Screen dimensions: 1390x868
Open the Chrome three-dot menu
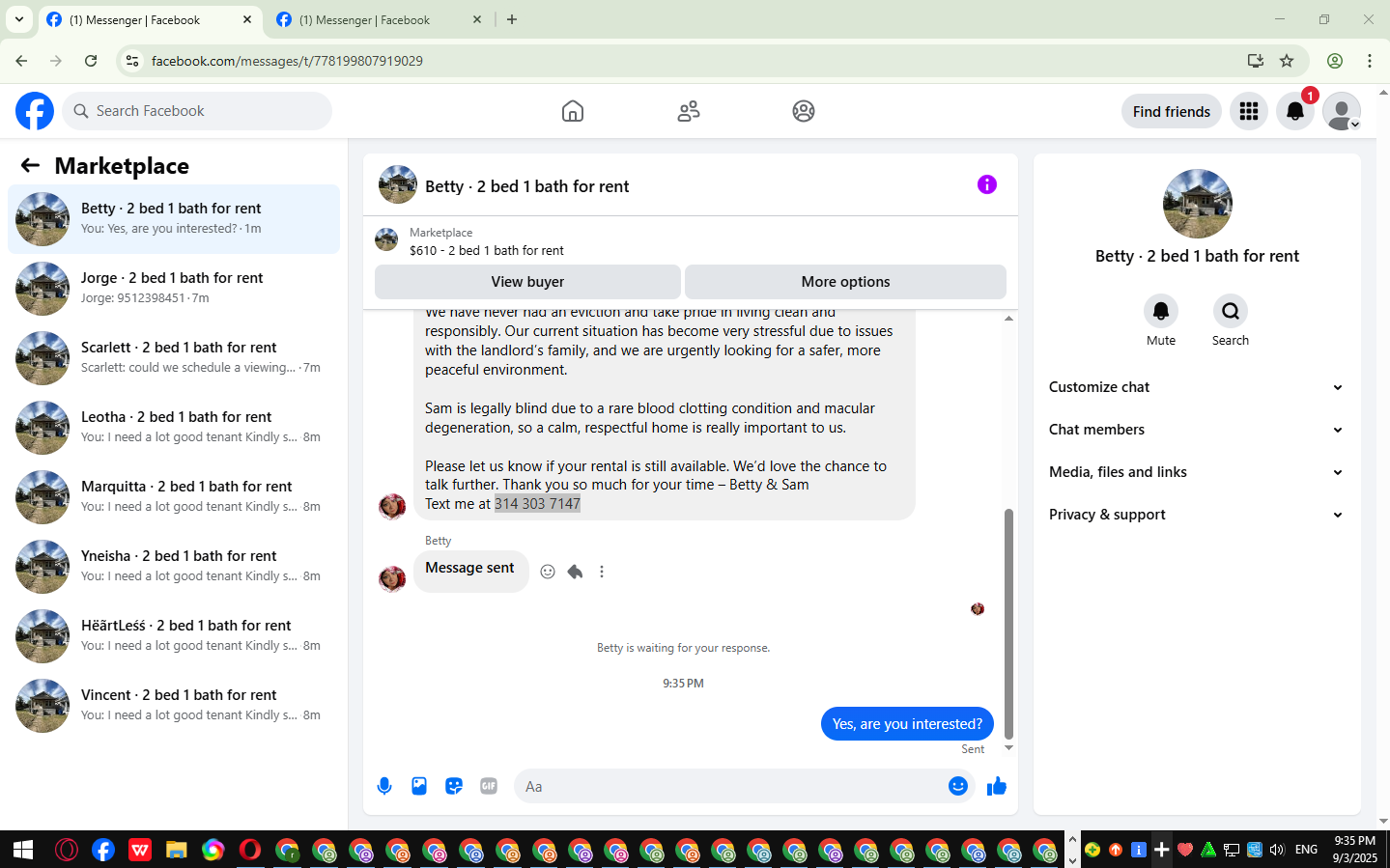(1370, 61)
